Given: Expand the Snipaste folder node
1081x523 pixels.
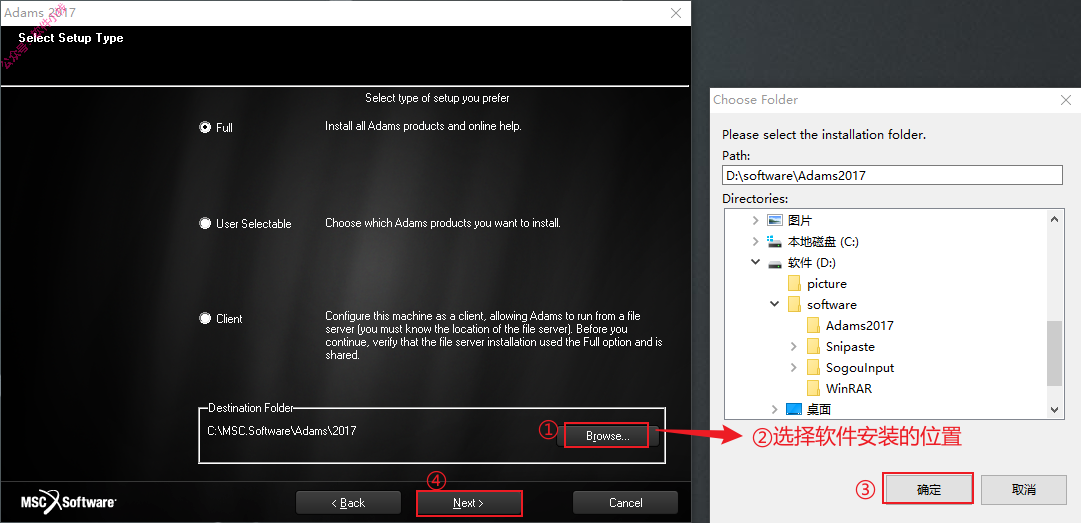Looking at the screenshot, I should (x=794, y=346).
